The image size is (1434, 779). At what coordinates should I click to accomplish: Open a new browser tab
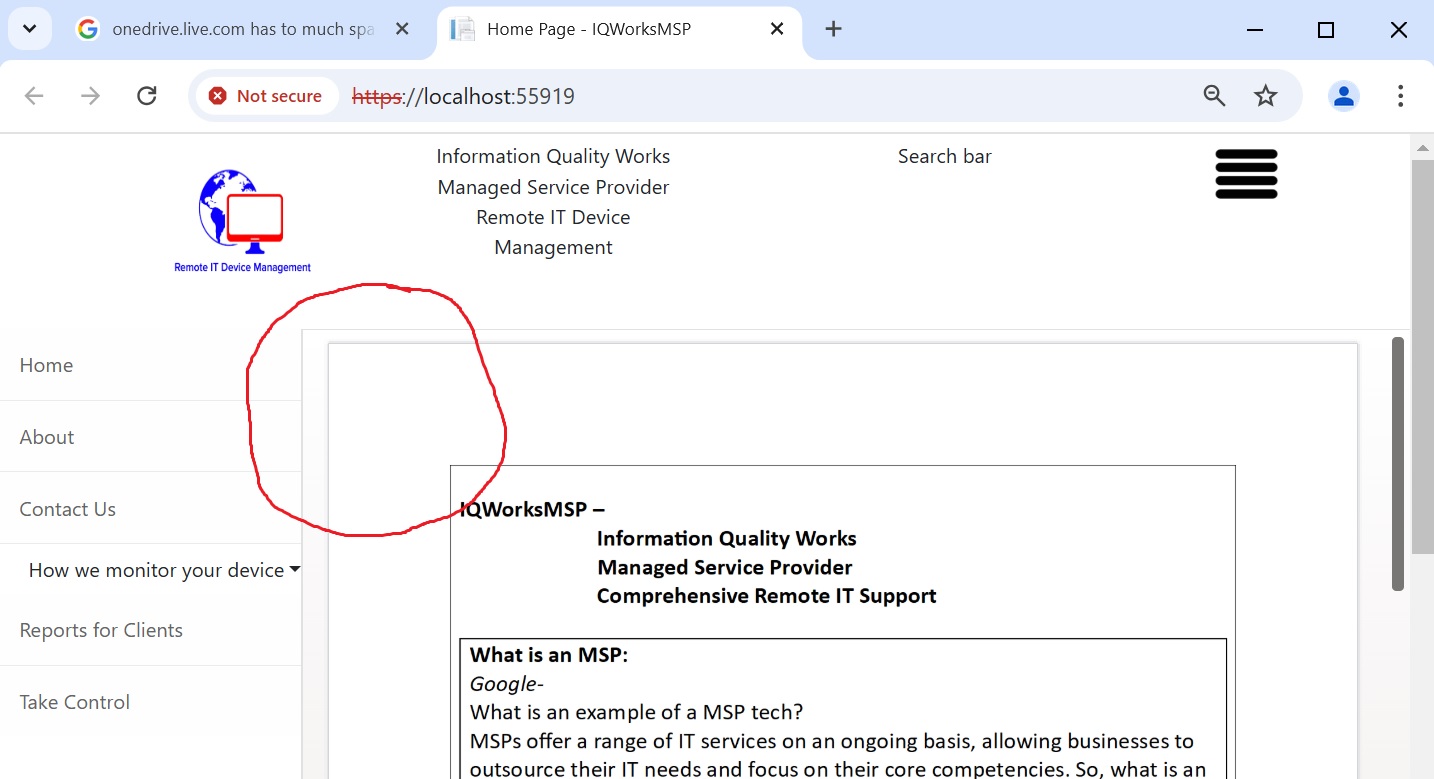click(x=833, y=29)
